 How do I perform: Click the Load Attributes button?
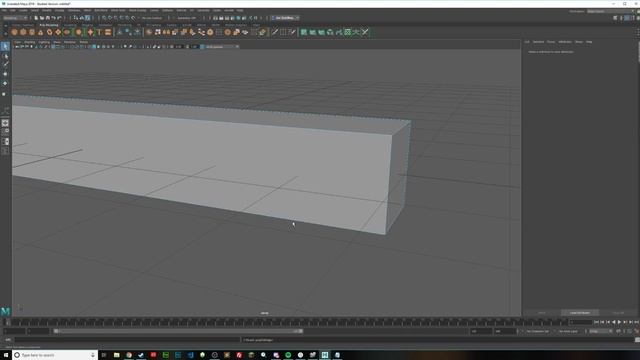[580, 313]
